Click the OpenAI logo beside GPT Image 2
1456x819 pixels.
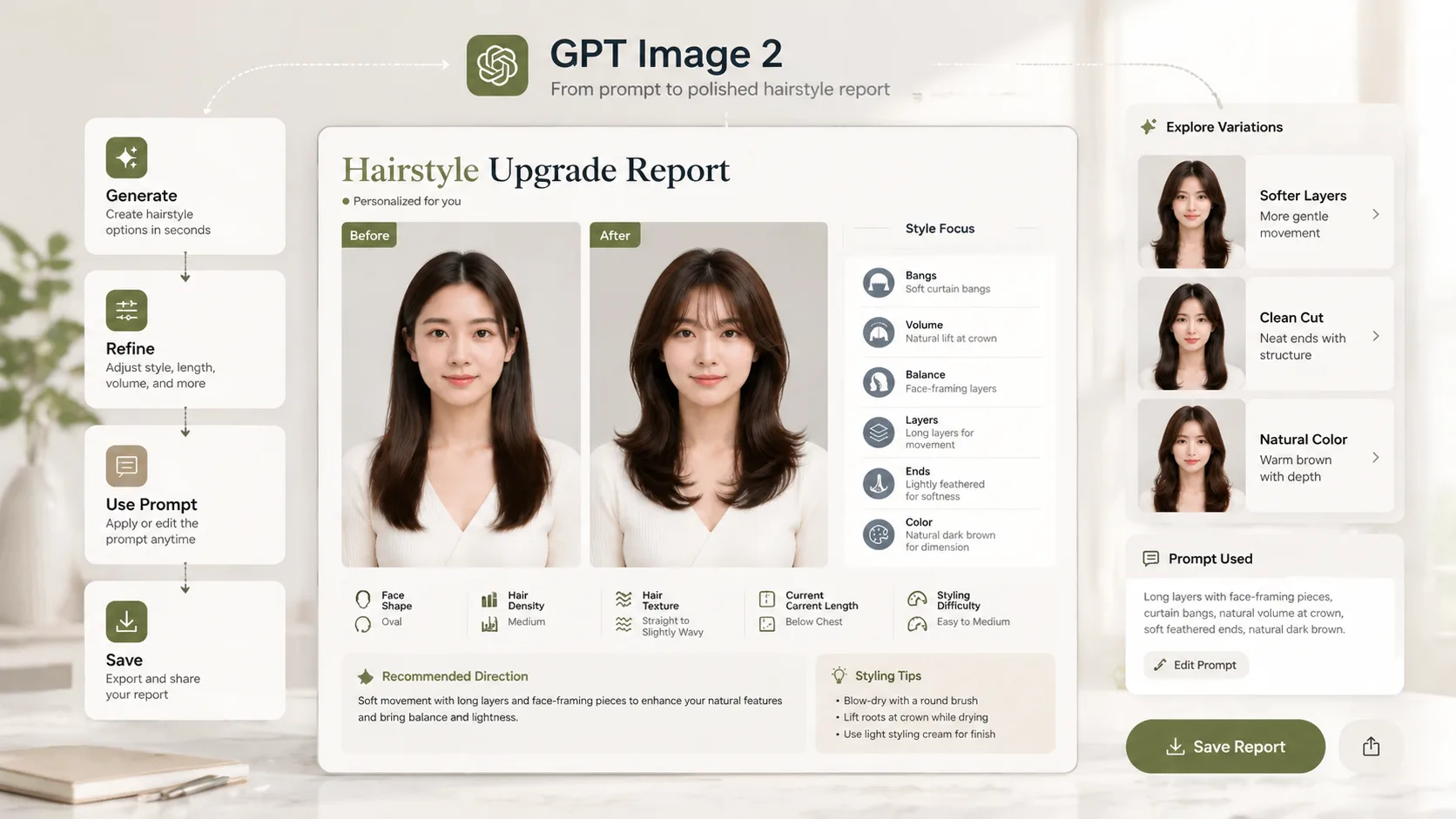[497, 64]
